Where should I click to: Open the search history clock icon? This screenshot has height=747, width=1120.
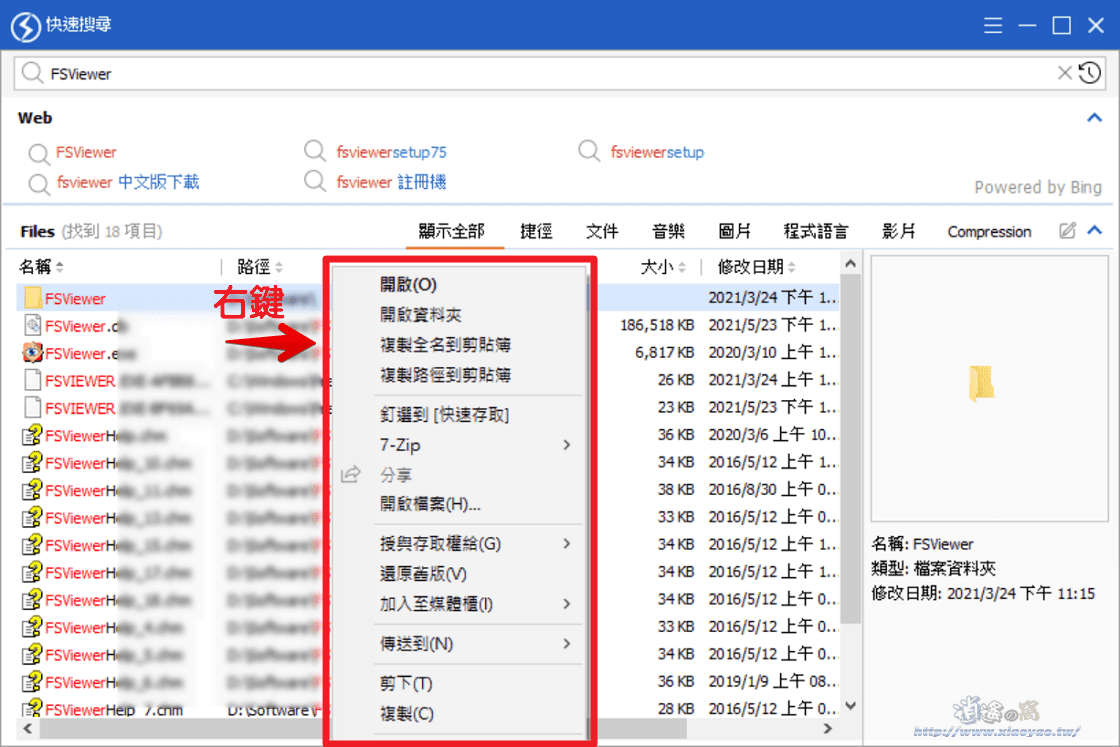point(1091,72)
